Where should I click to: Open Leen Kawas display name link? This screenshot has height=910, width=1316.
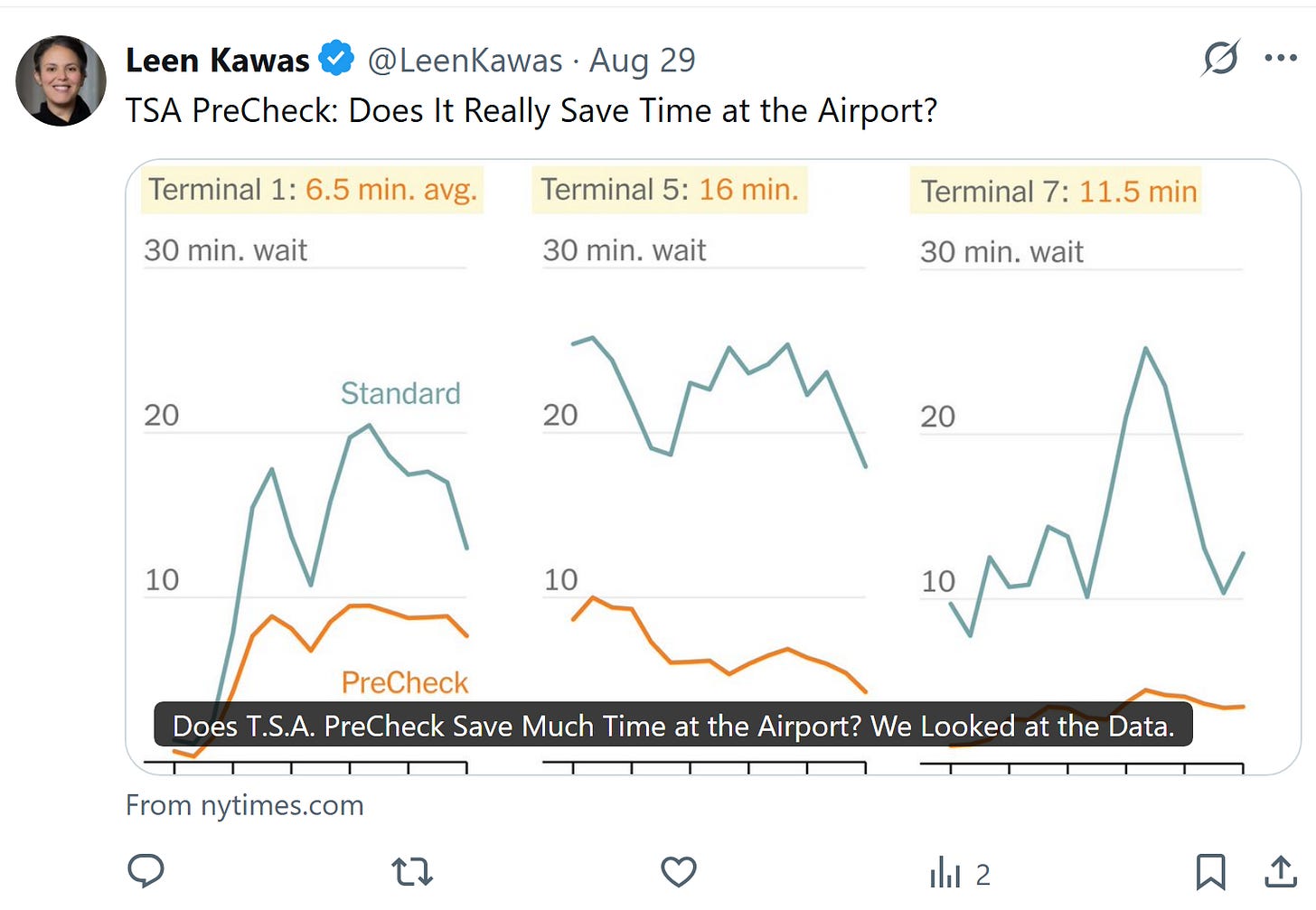point(217,61)
